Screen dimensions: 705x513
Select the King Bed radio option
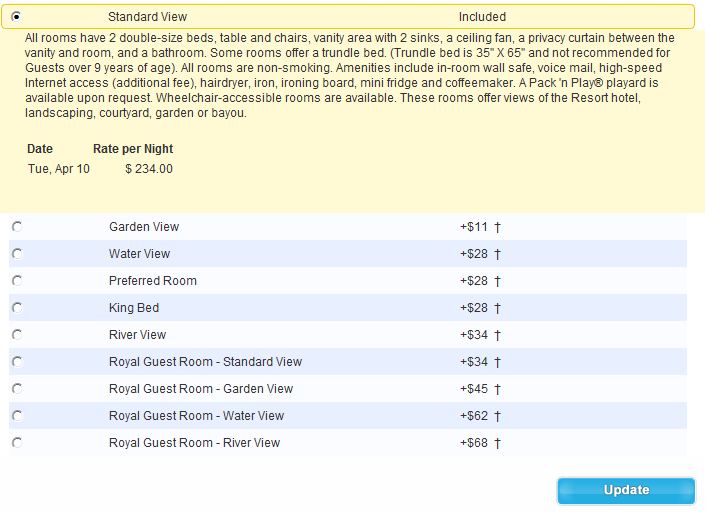click(17, 308)
